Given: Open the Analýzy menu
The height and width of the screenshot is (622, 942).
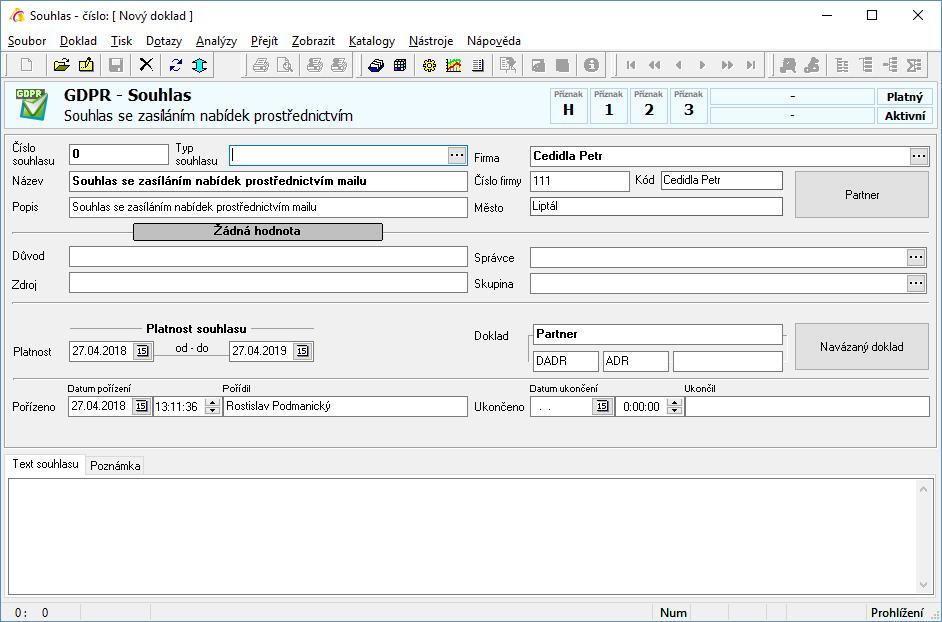Looking at the screenshot, I should click(x=216, y=41).
